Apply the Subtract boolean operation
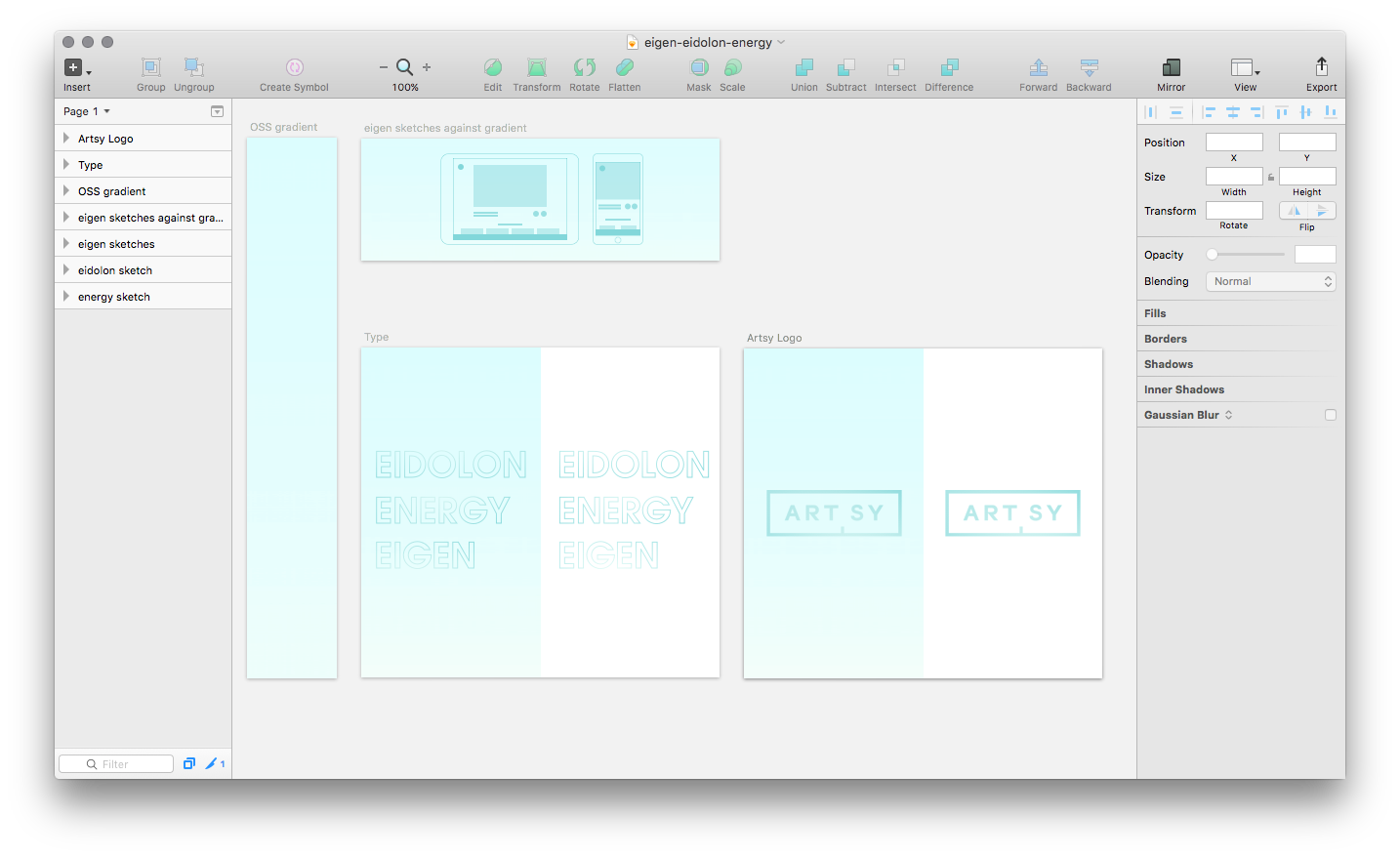 845,67
